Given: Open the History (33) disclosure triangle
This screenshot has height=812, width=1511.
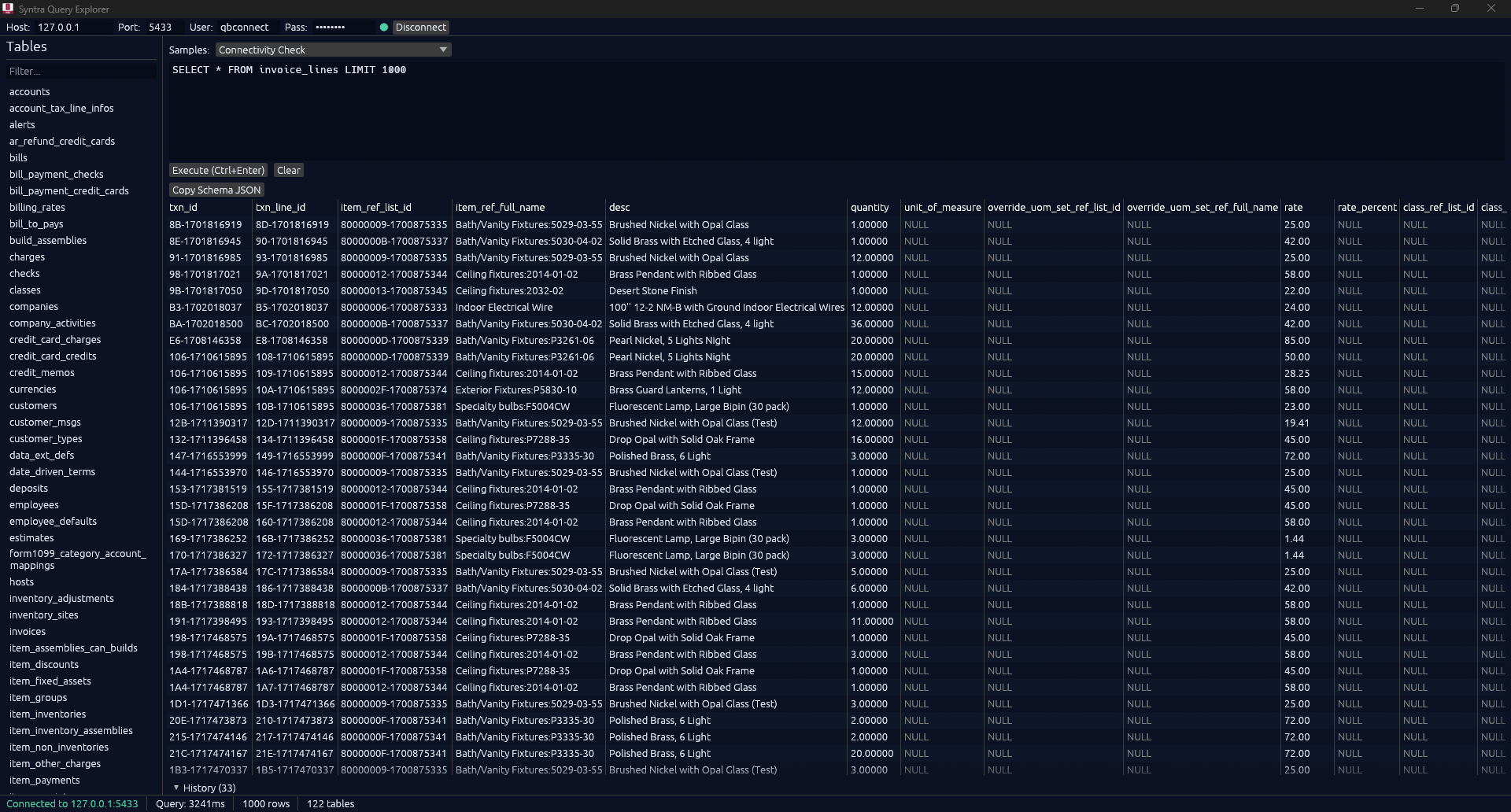Looking at the screenshot, I should [x=176, y=788].
